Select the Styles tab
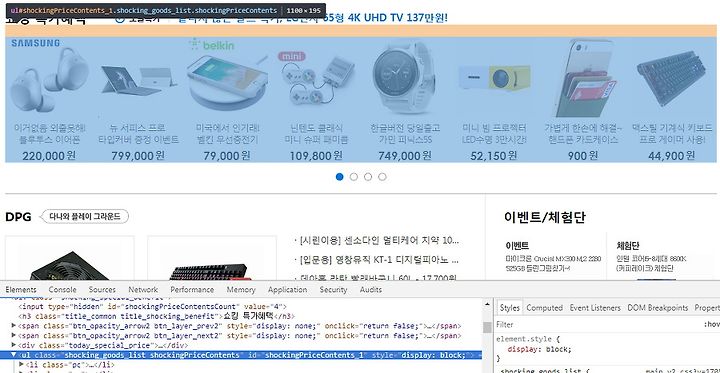This screenshot has width=720, height=373. pos(509,308)
